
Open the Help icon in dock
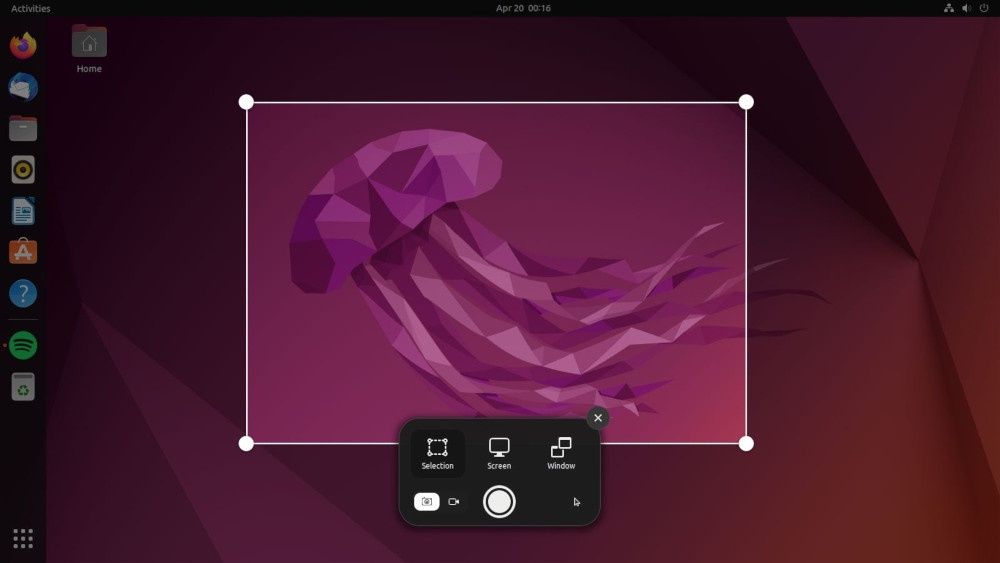click(x=23, y=293)
